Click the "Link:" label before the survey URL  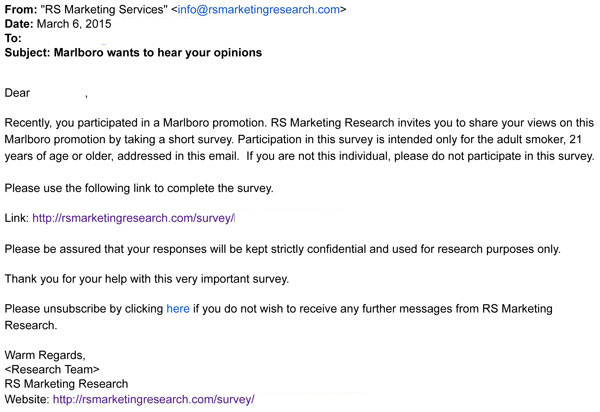pyautogui.click(x=17, y=218)
